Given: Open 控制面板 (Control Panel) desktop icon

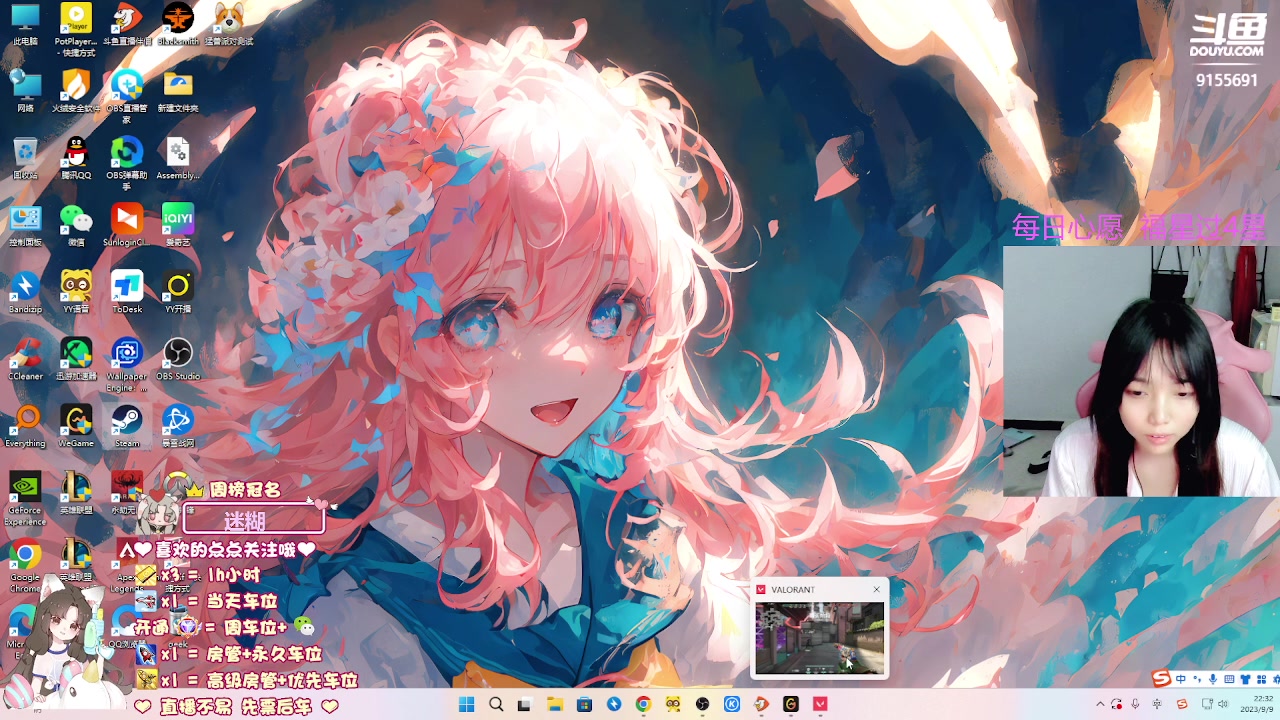Looking at the screenshot, I should (25, 225).
